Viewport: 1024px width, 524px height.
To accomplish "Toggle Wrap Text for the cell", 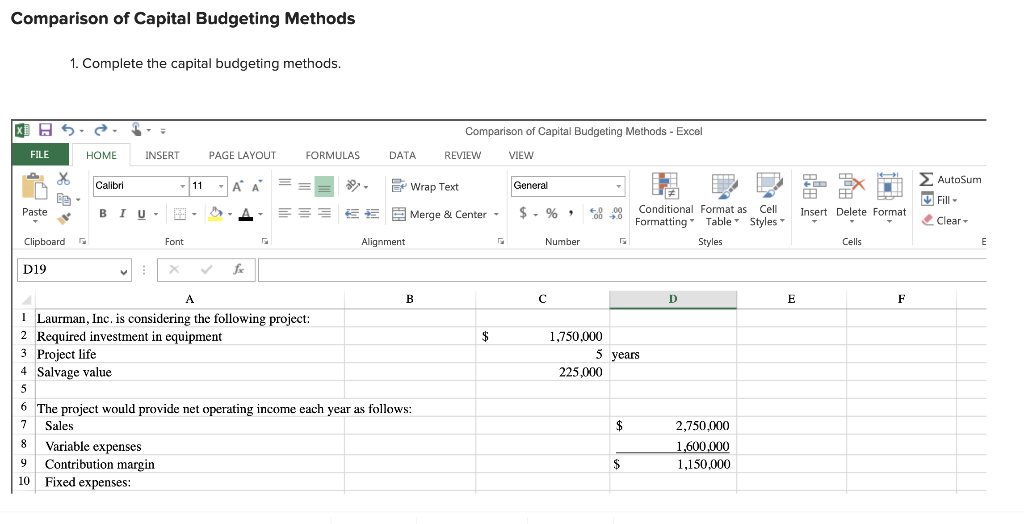I will [x=425, y=186].
